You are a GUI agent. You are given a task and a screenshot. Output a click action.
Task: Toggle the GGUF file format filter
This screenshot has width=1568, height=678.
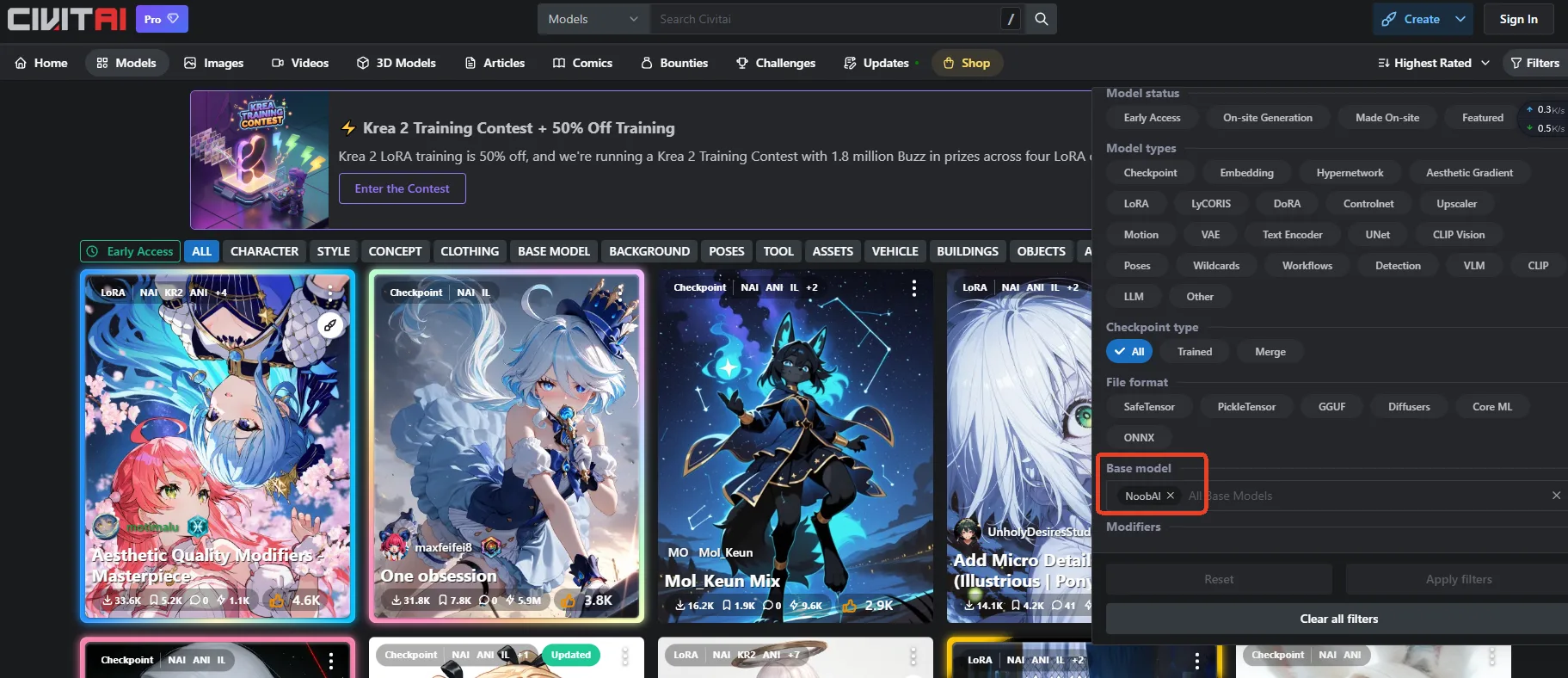1331,407
